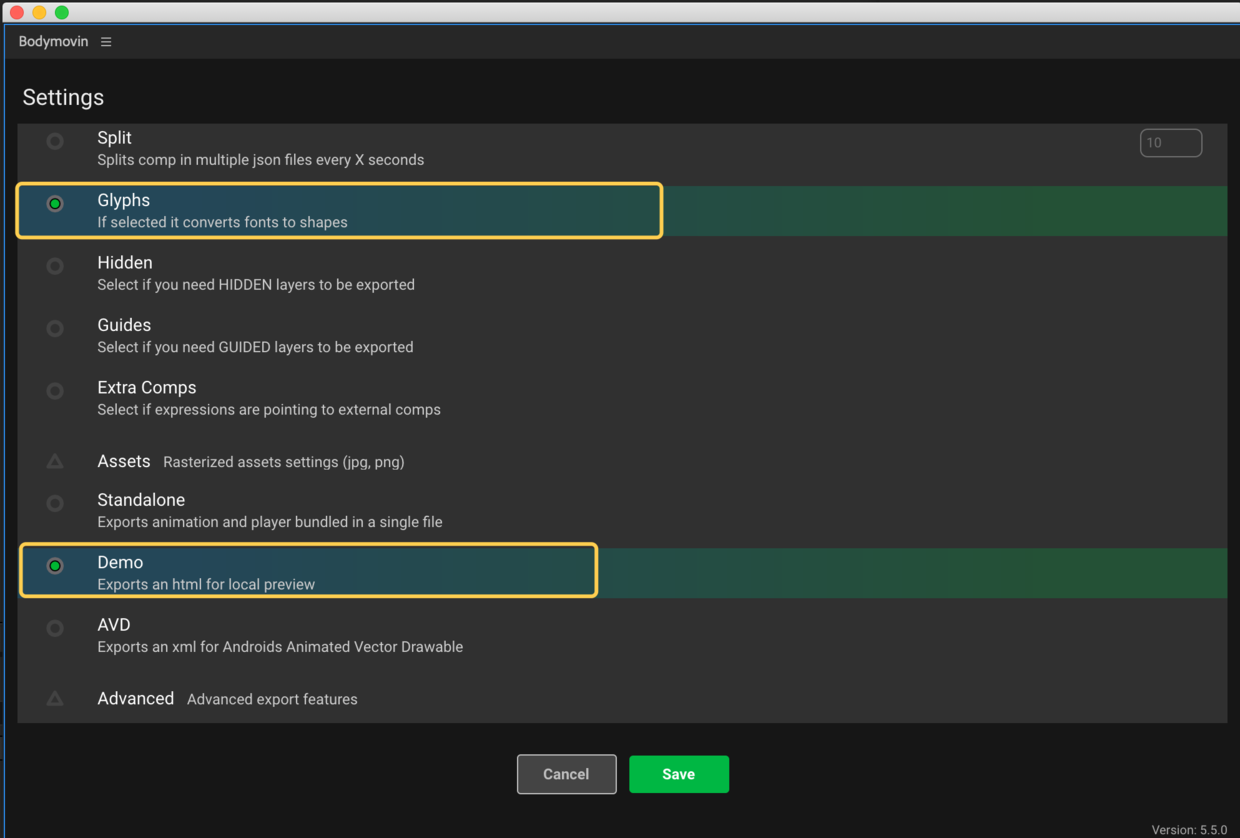The height and width of the screenshot is (838, 1240).
Task: Enable the Split option radio button
Action: coord(55,141)
